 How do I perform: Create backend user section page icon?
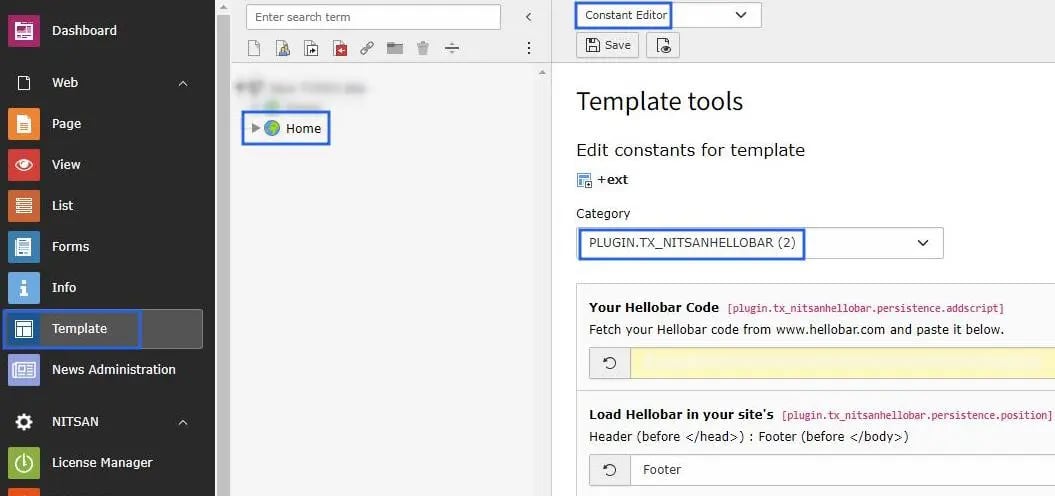[x=282, y=48]
